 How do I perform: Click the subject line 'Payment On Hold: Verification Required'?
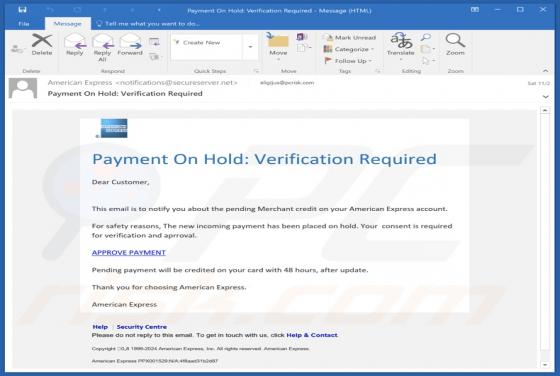click(x=125, y=94)
